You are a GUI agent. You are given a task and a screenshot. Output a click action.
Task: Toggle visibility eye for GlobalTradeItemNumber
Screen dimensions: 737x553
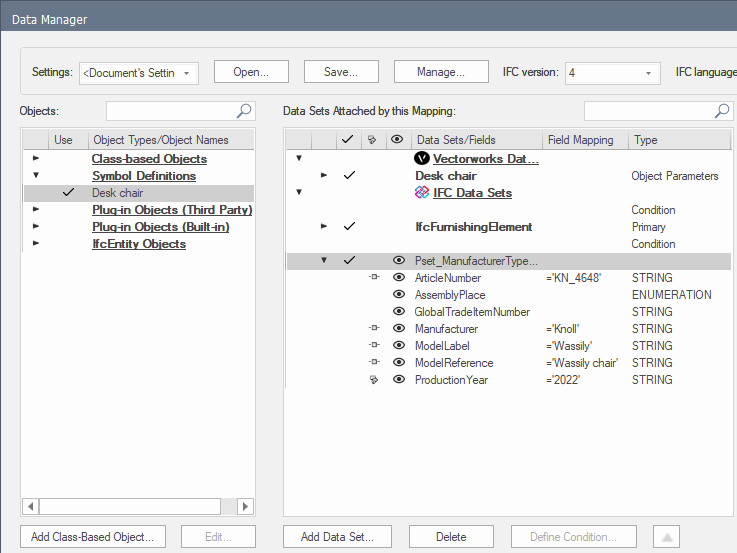pos(398,312)
